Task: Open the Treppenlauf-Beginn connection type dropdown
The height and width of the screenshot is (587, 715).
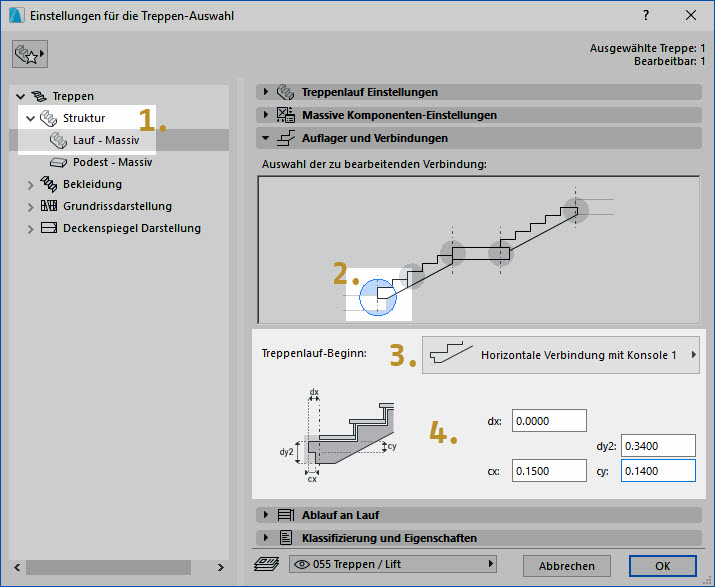Action: [560, 355]
